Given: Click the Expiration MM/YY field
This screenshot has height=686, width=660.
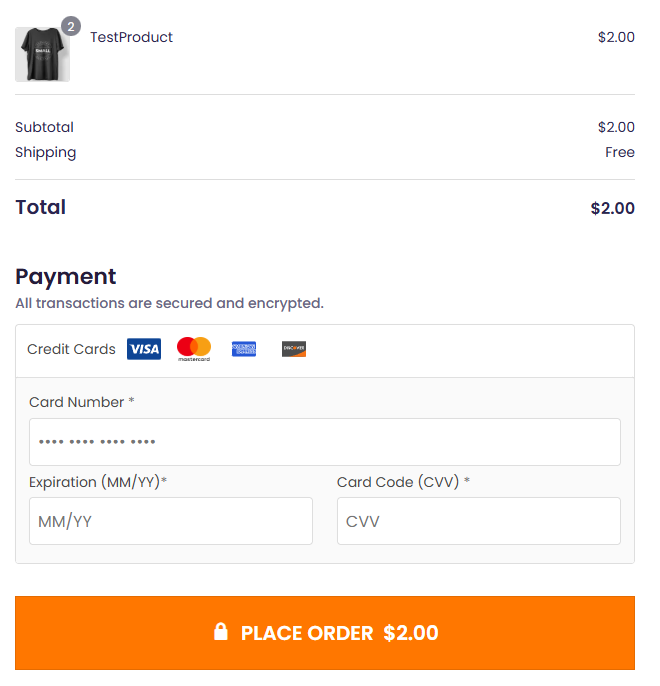Looking at the screenshot, I should tap(170, 521).
